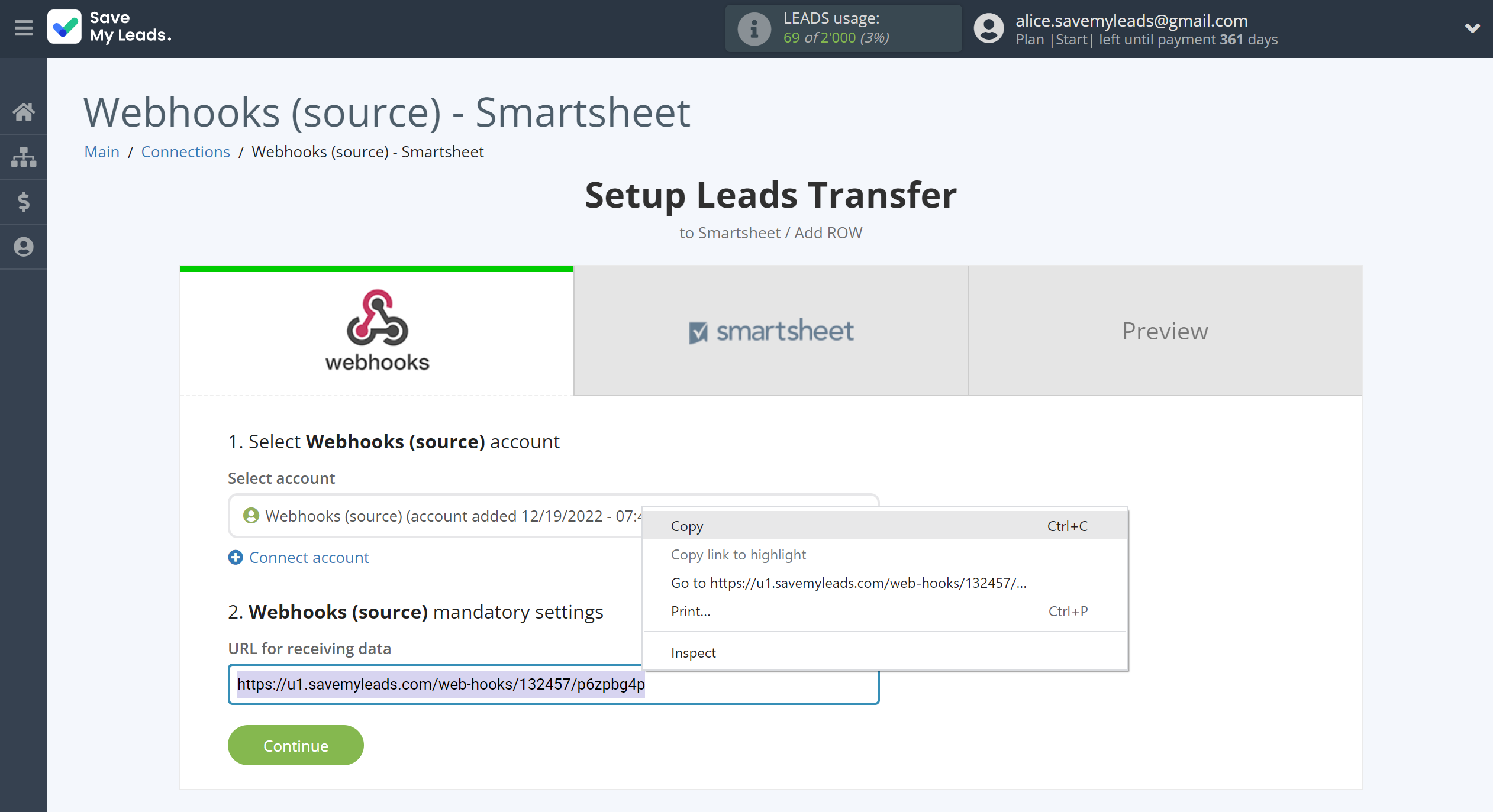The height and width of the screenshot is (812, 1493).
Task: Click the Preview tab
Action: coord(1165,330)
